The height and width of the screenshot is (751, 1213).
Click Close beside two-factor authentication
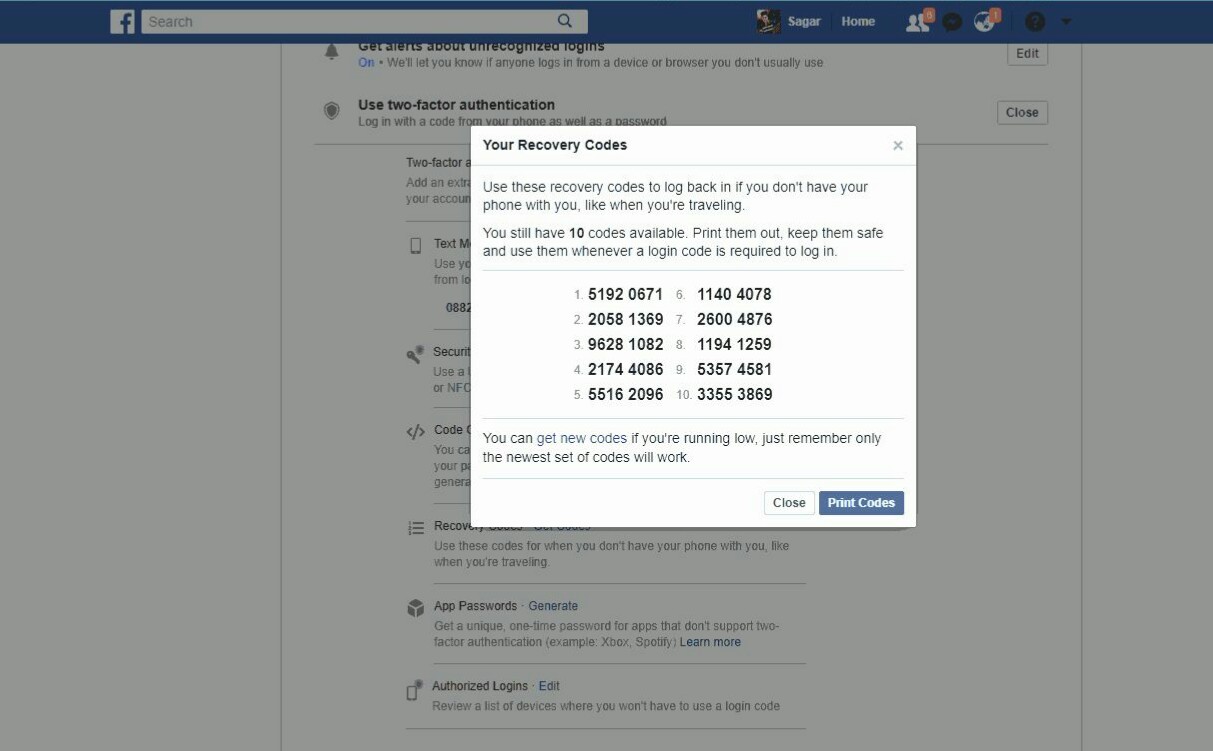(x=1022, y=113)
